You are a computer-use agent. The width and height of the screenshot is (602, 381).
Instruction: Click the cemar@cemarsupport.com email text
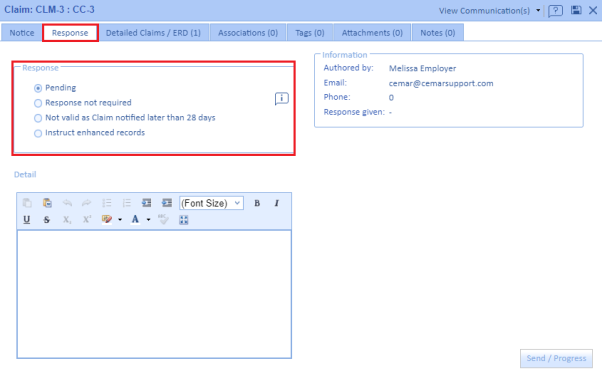tap(441, 83)
